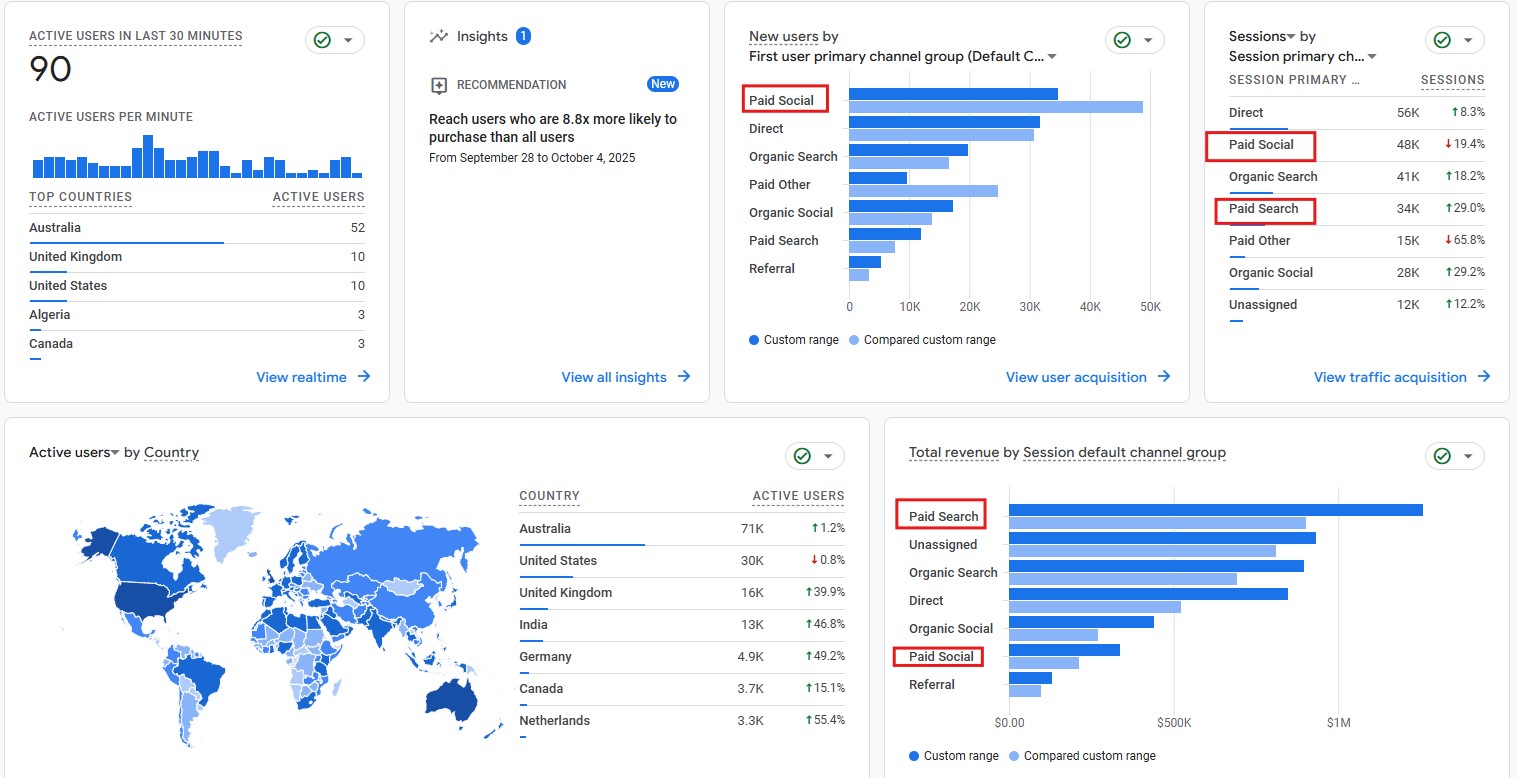The width and height of the screenshot is (1517, 778).
Task: Click the arrow icon beside View realtime
Action: pos(365,377)
